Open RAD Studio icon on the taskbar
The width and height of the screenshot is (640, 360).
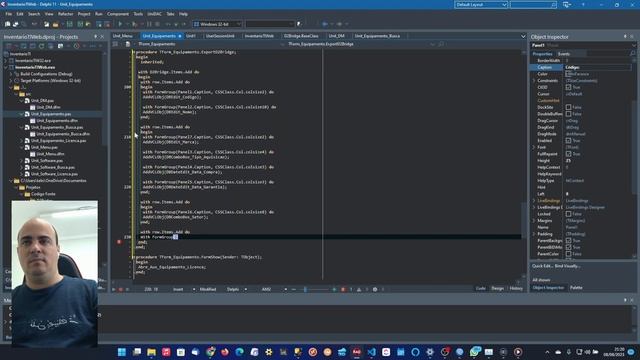click(x=356, y=352)
